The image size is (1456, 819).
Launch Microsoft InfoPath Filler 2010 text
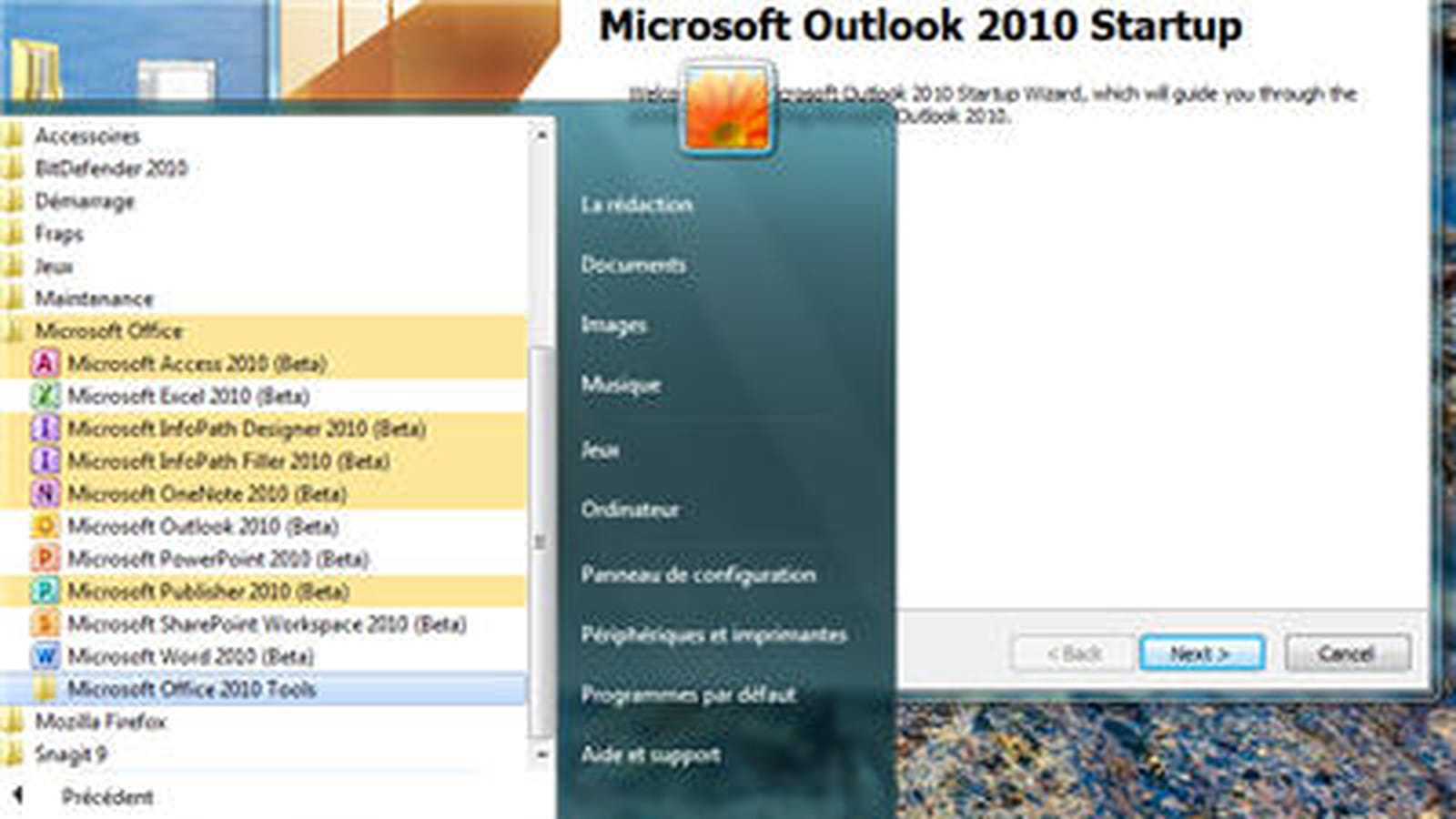click(x=228, y=461)
